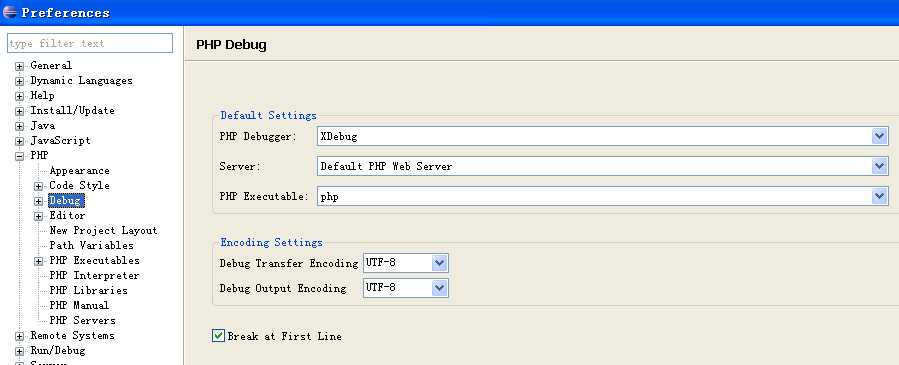Select General in the preferences tree

(x=51, y=65)
